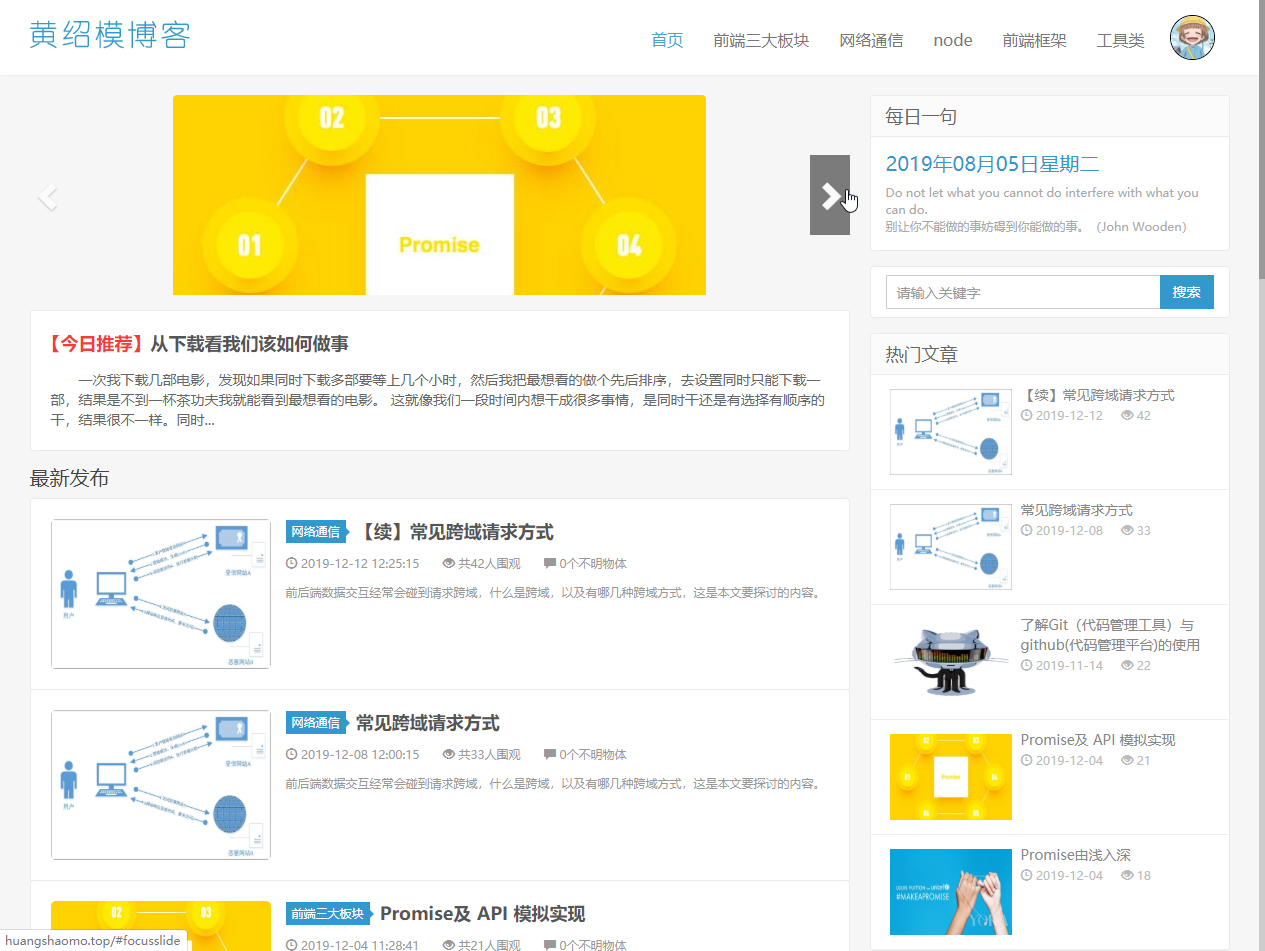Click eye icon beside 18 in sidebar
1265x951 pixels.
click(x=1127, y=876)
